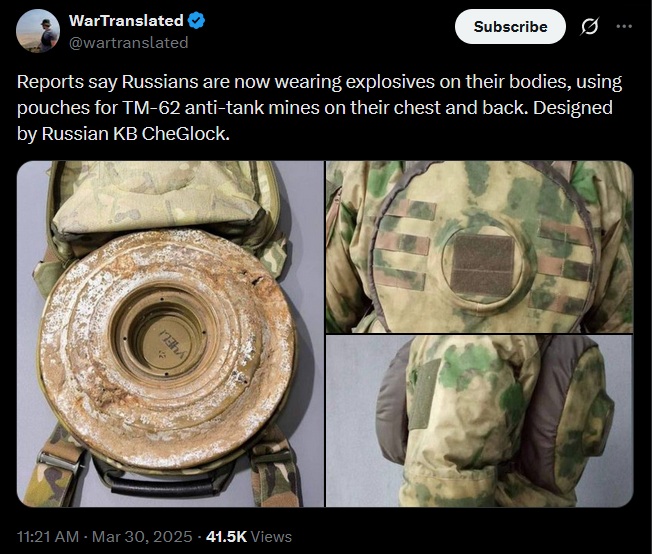View the 41.5K Views analytics

(x=249, y=537)
